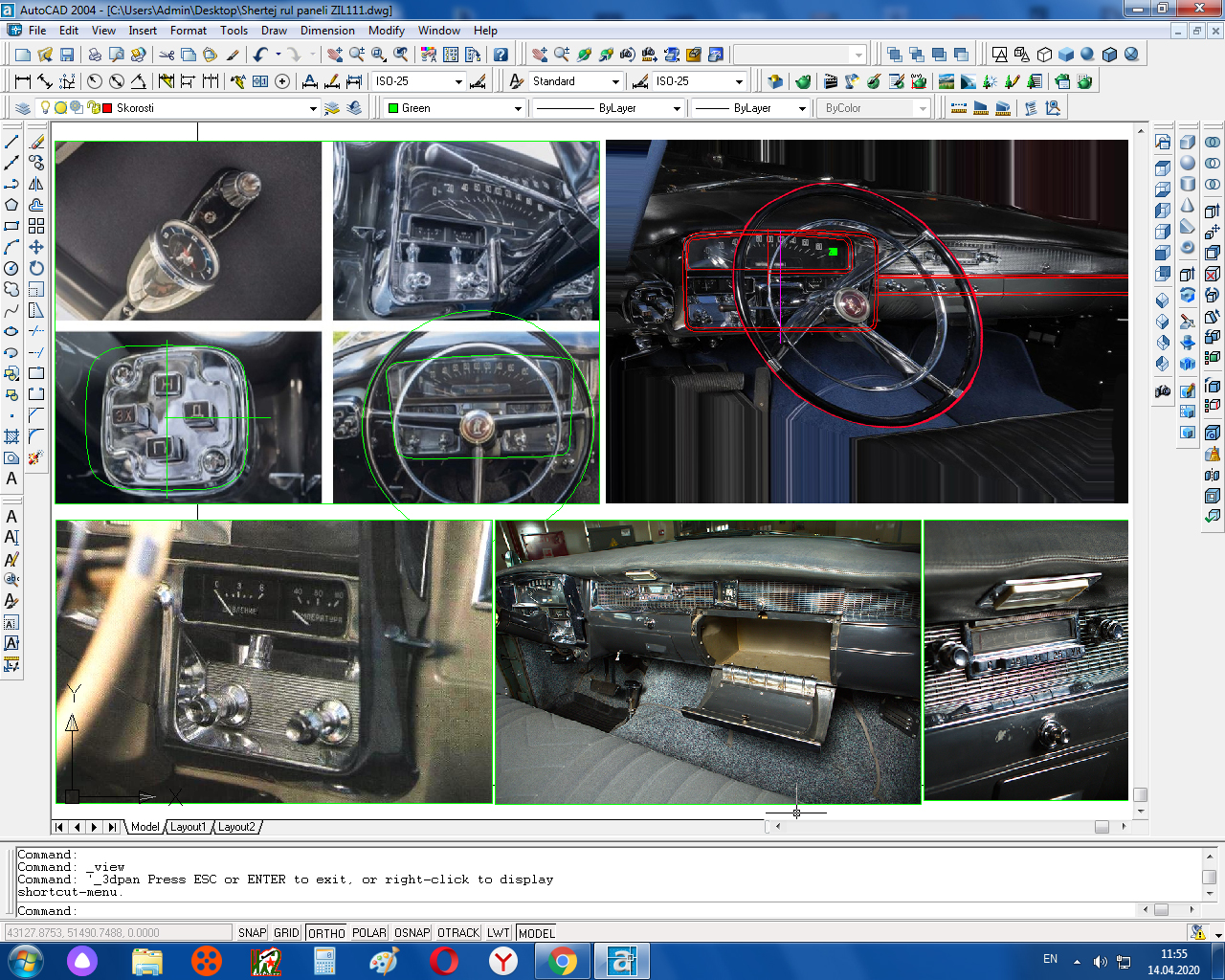Select the Polygon draw tool
This screenshot has width=1225, height=980.
(x=11, y=205)
